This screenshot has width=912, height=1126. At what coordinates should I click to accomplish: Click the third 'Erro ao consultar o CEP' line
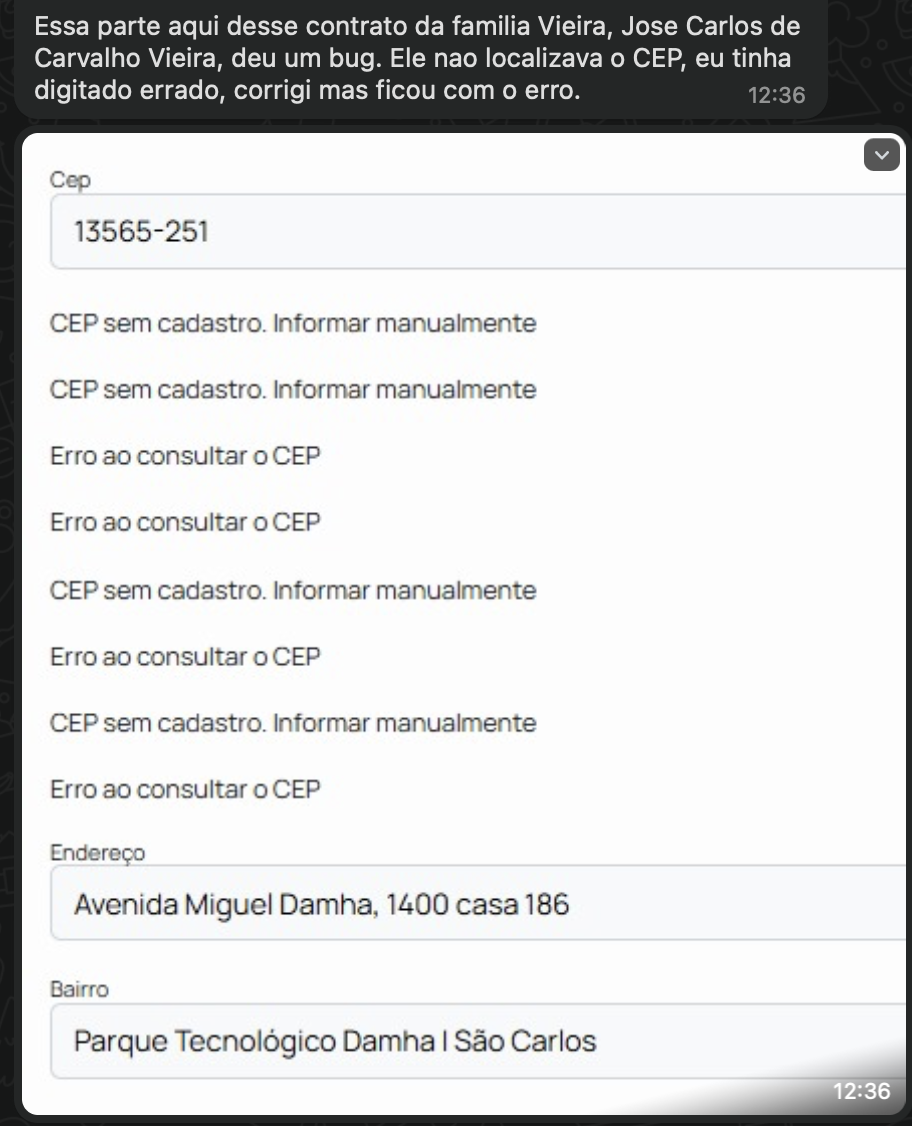tap(186, 657)
